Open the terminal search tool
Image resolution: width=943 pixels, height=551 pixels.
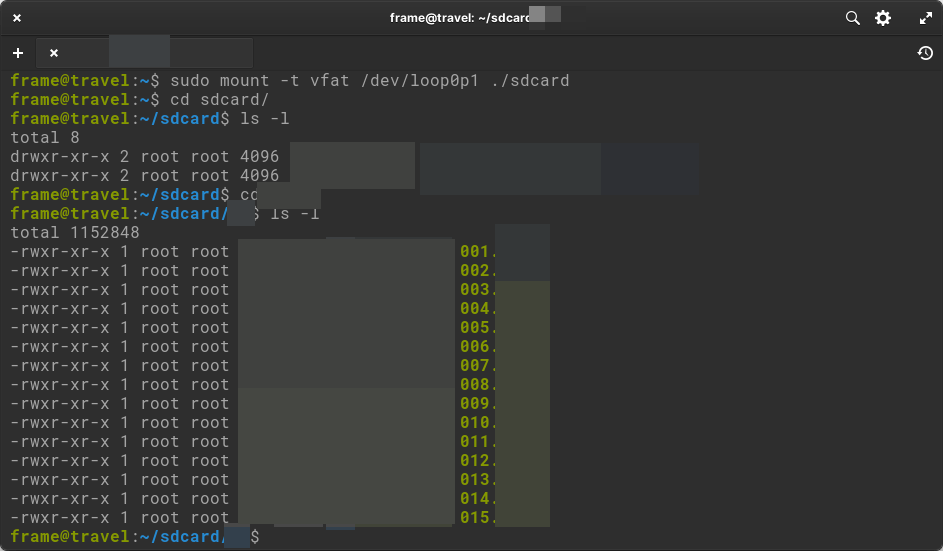[852, 18]
